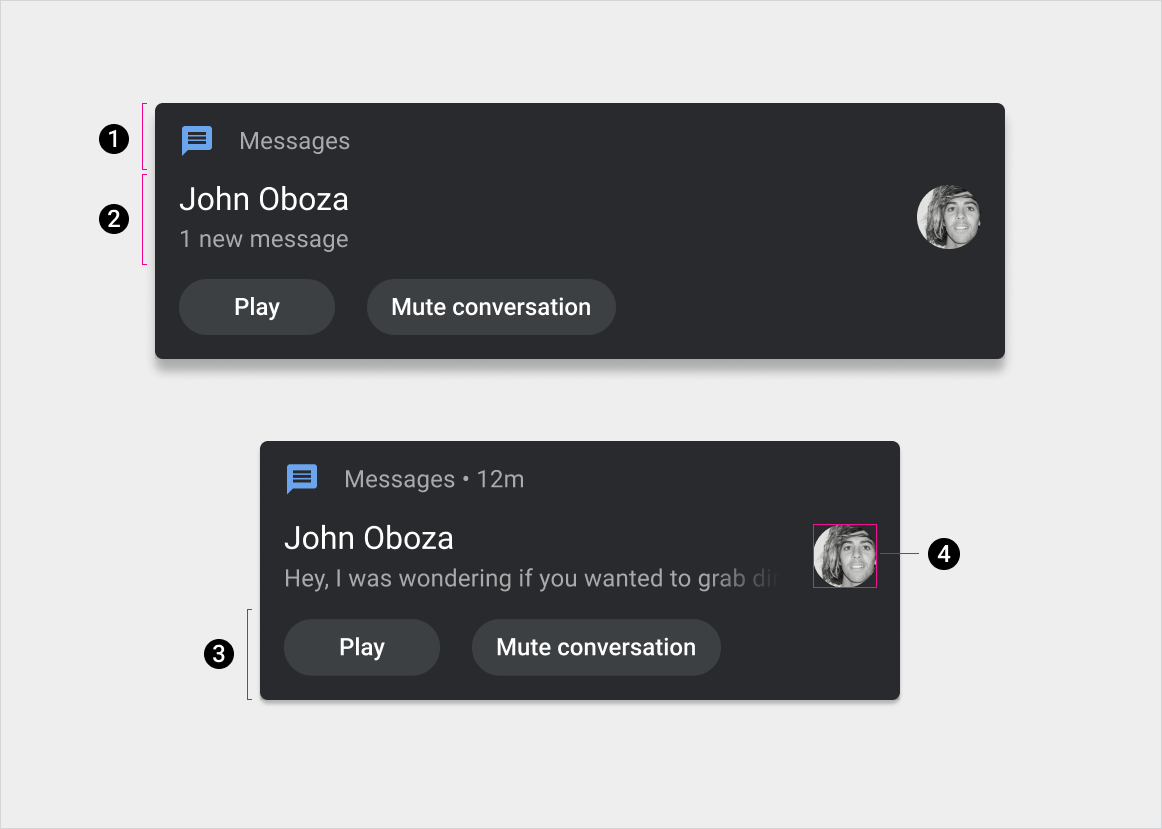
Task: Click the '12m' timestamp in the notification header
Action: pos(501,479)
